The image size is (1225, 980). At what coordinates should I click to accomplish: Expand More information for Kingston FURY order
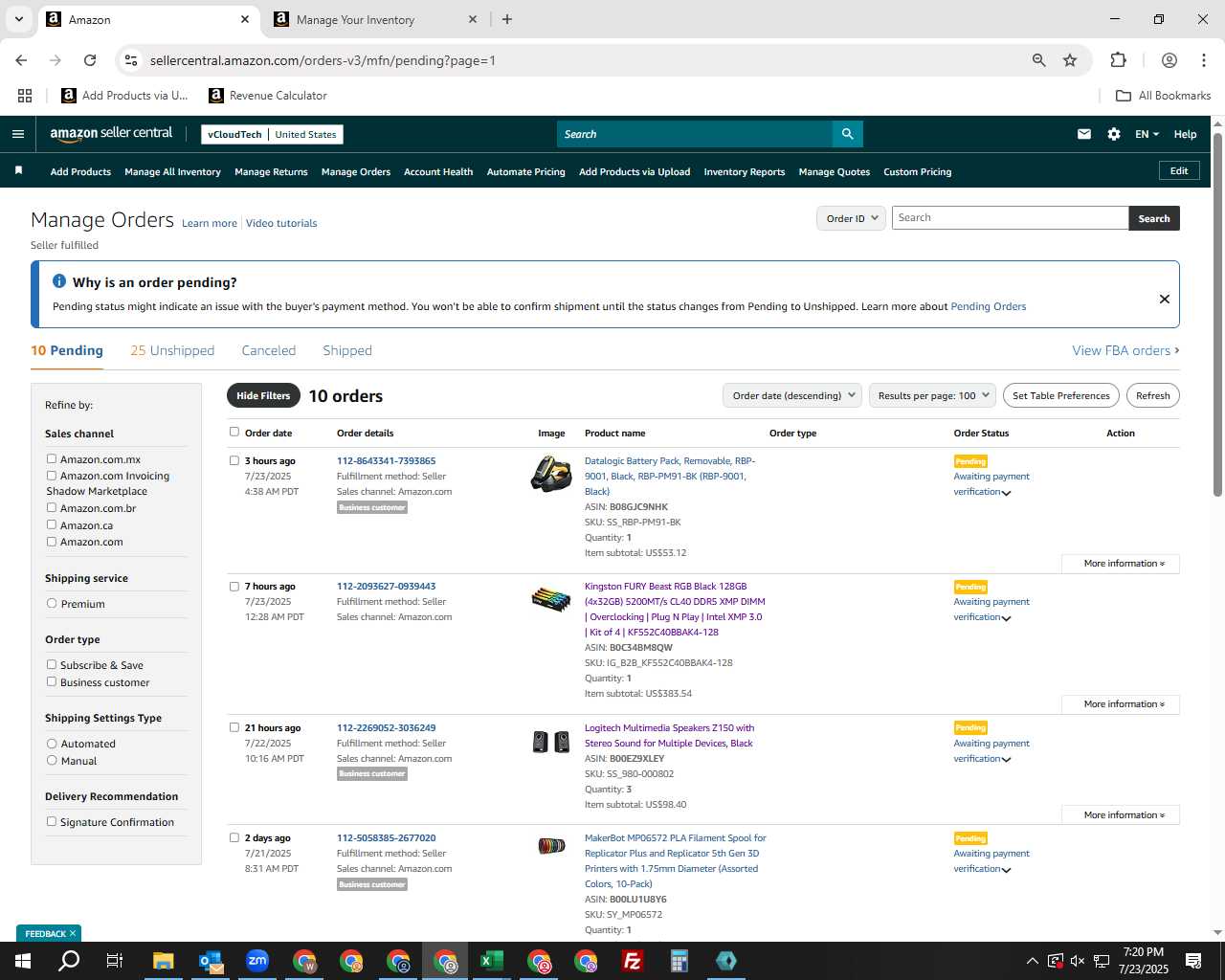[x=1121, y=704]
